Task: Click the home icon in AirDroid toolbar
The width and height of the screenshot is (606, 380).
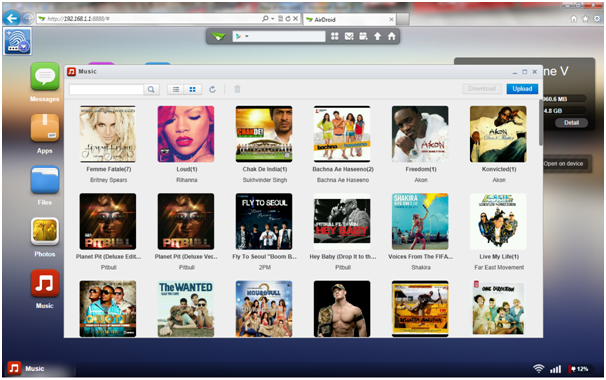Action: pos(392,36)
